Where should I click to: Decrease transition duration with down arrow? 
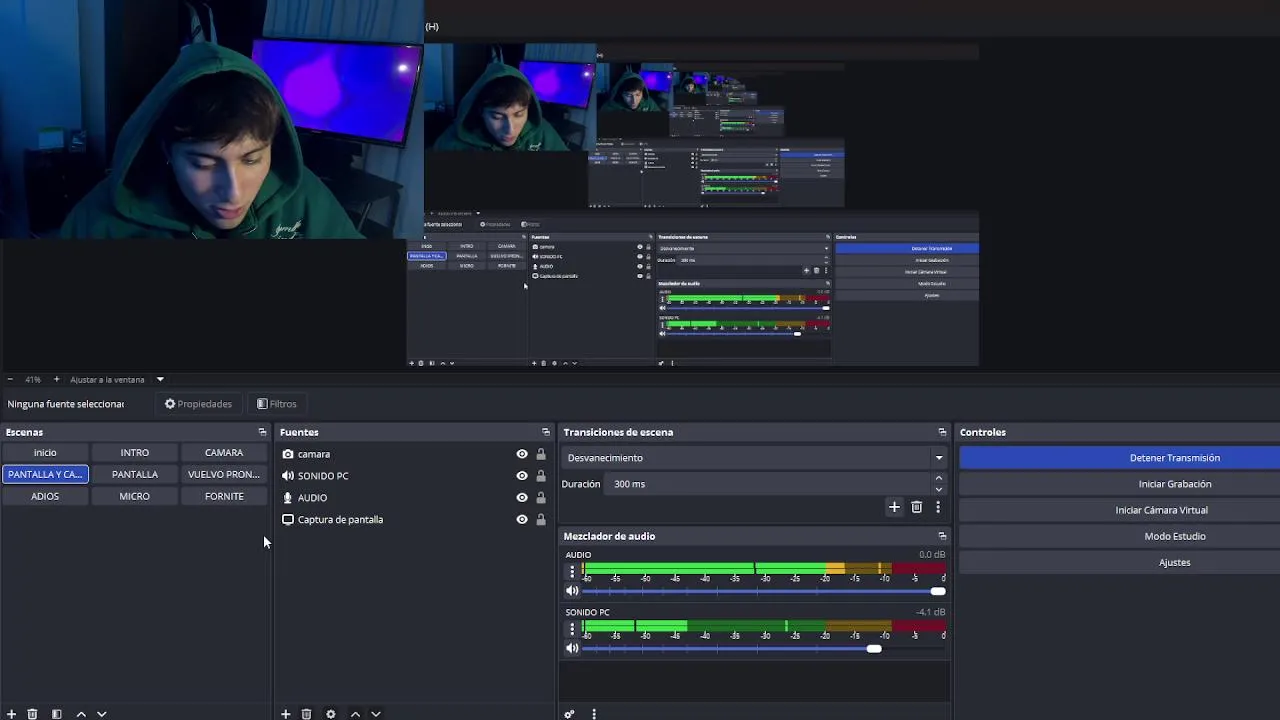coord(938,490)
